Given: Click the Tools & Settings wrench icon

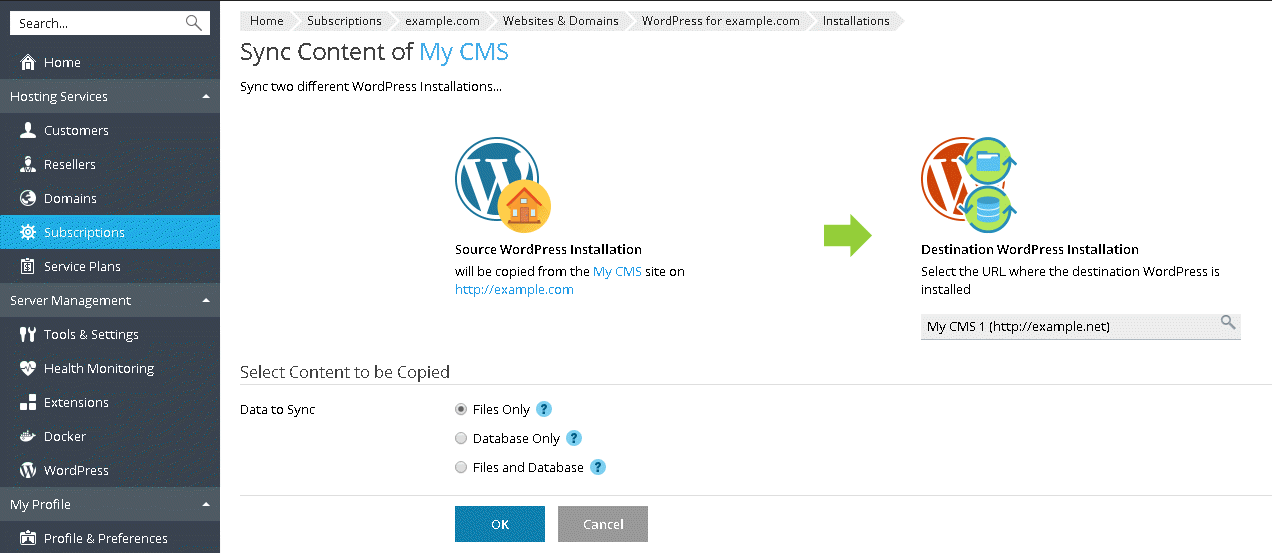Looking at the screenshot, I should [x=27, y=334].
